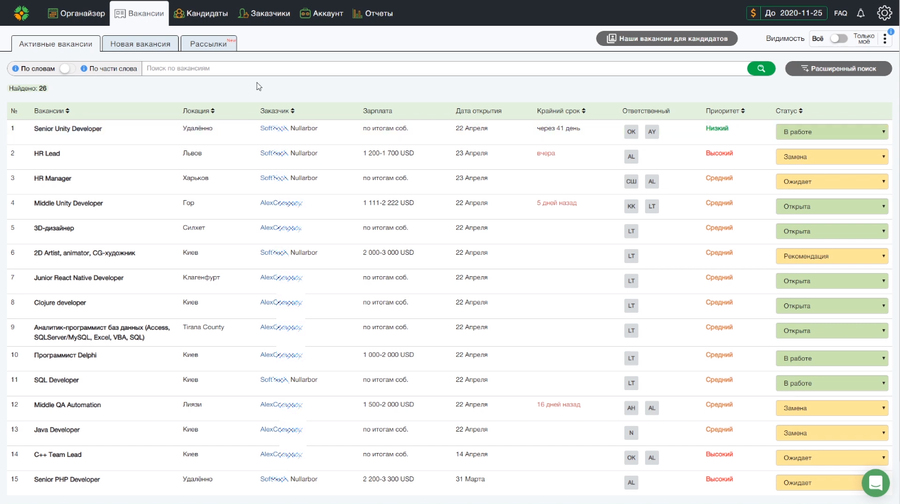900x504 pixels.
Task: Open the Junior React Native Developer vacancy
Action: point(79,278)
